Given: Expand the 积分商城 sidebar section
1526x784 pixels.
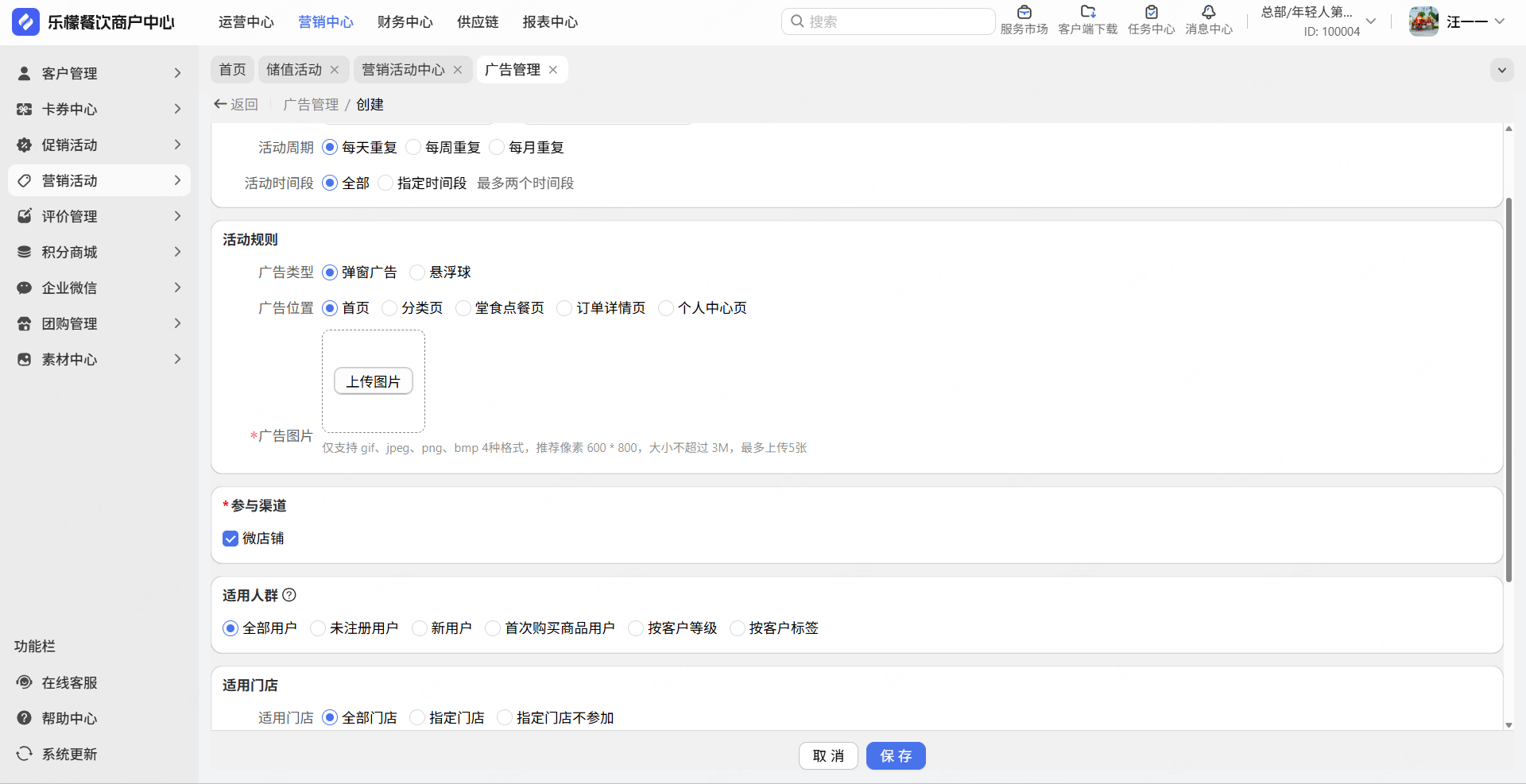Looking at the screenshot, I should point(99,252).
